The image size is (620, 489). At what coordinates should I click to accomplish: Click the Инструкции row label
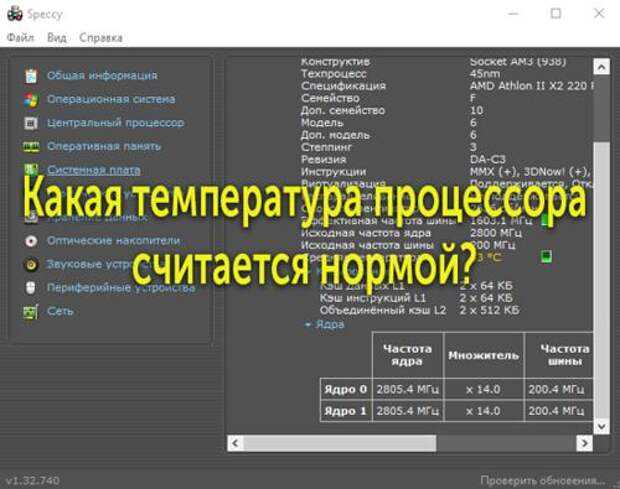click(x=333, y=172)
